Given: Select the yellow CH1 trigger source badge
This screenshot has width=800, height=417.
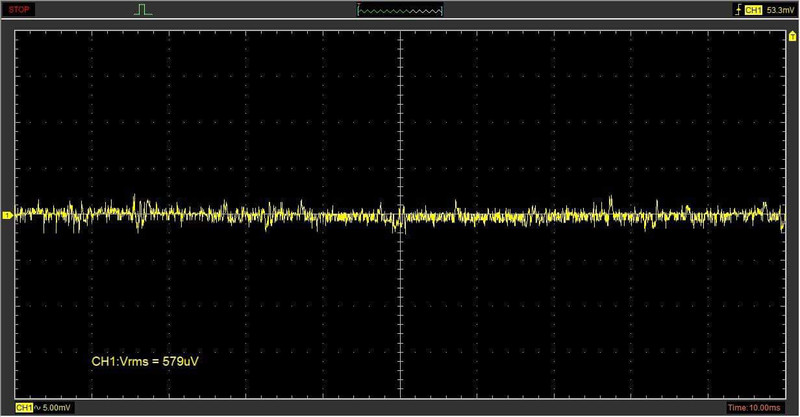Looking at the screenshot, I should (x=753, y=10).
